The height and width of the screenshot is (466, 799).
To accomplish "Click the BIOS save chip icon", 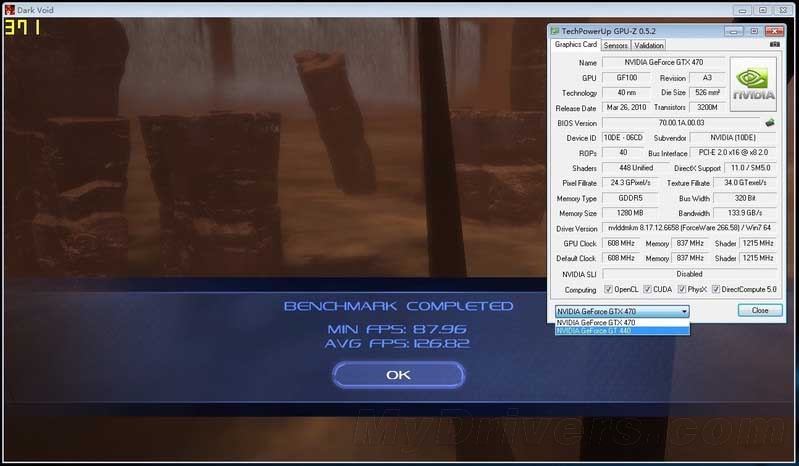I will (x=769, y=123).
